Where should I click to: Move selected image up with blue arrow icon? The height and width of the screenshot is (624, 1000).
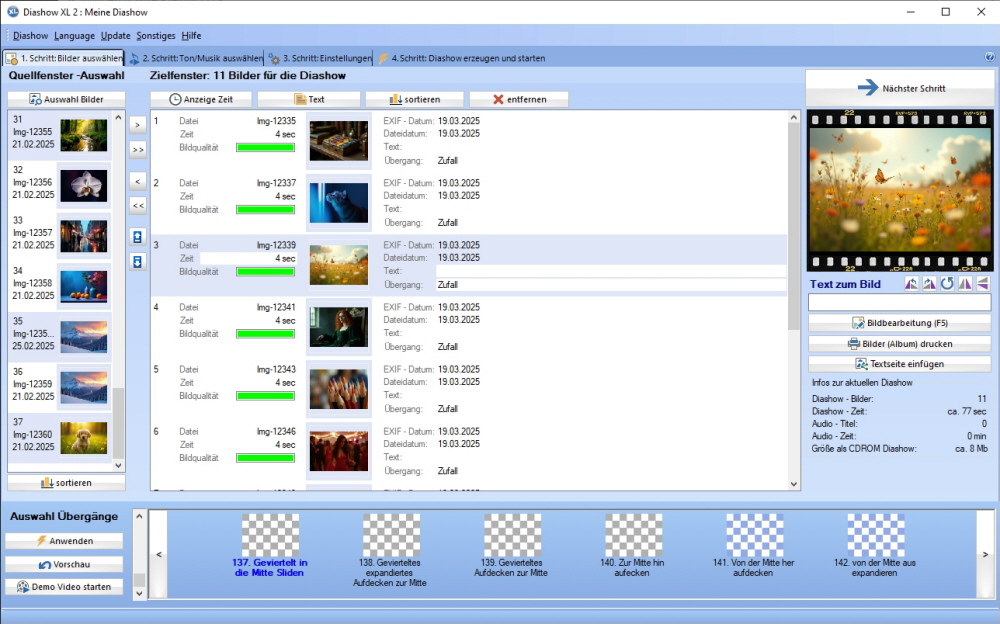point(138,237)
